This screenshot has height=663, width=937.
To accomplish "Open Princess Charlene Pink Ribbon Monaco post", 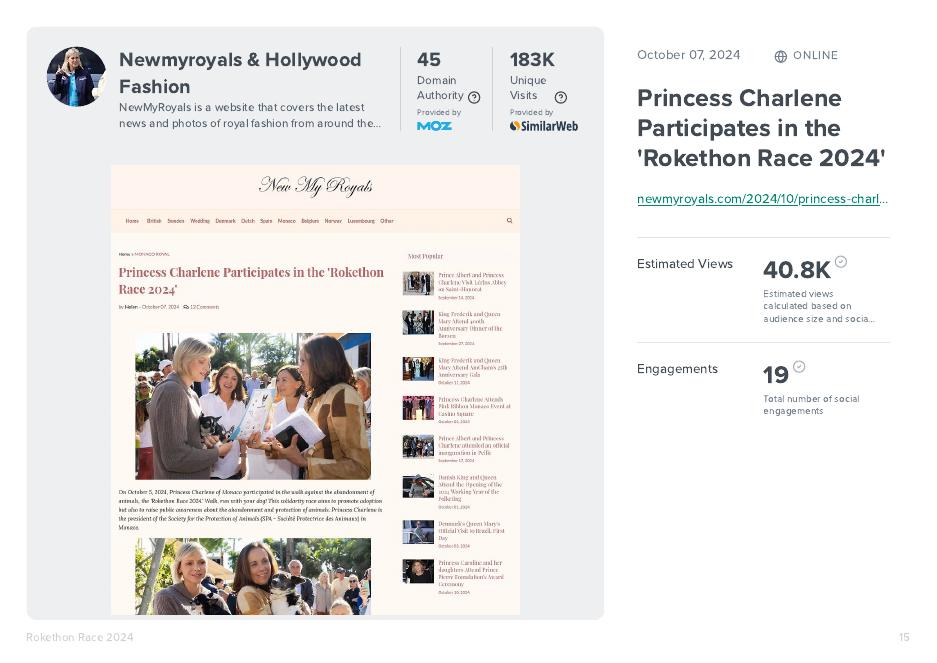I will (x=474, y=407).
